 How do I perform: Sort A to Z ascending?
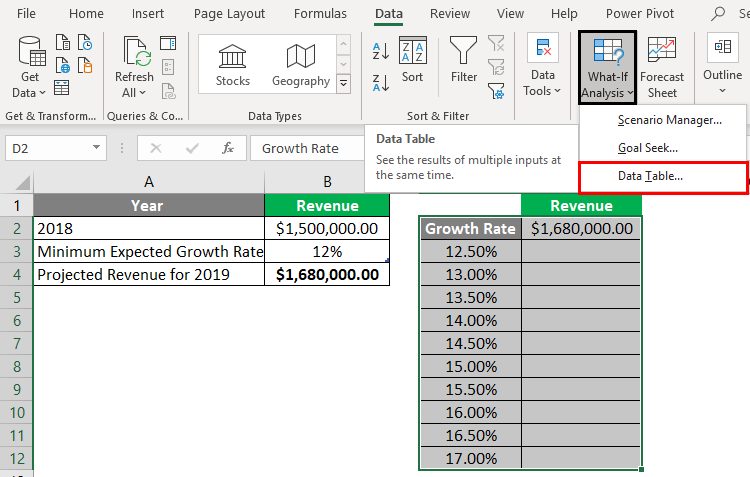(381, 52)
